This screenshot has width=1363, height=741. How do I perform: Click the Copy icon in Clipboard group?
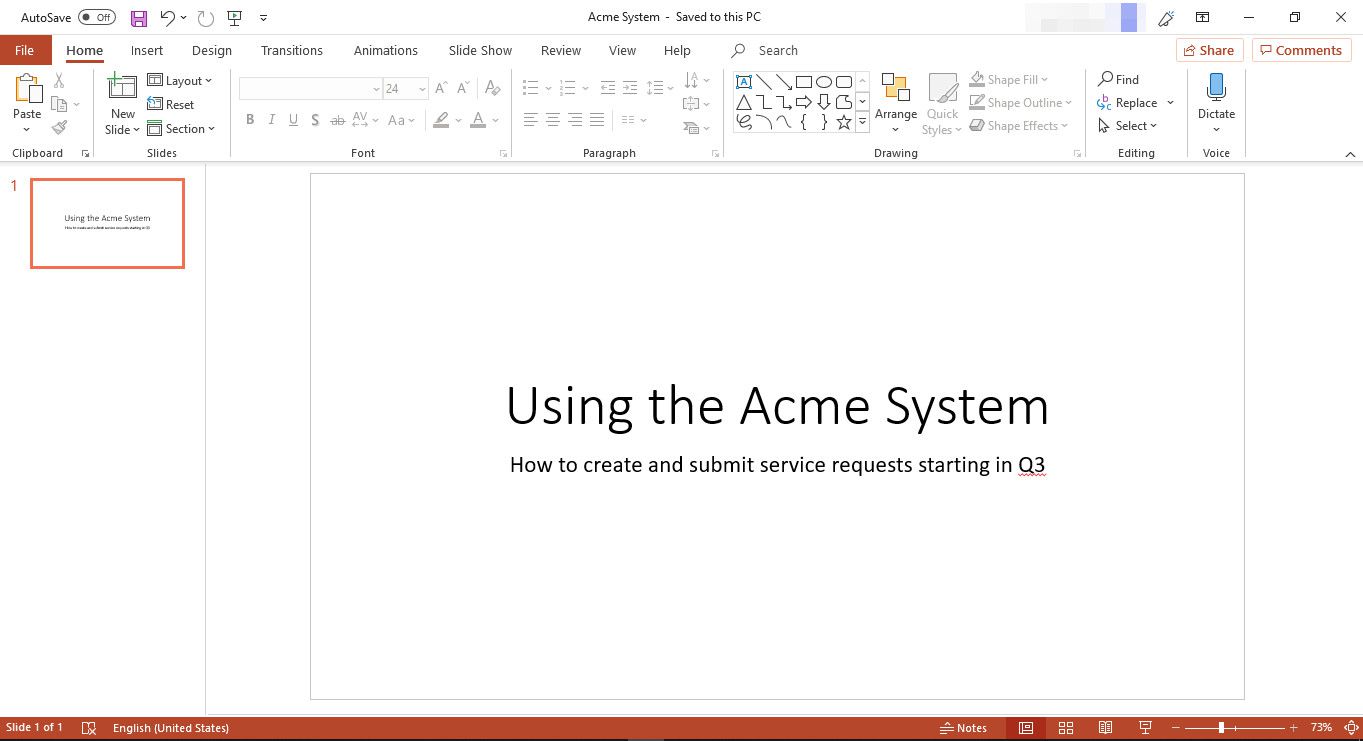(59, 104)
